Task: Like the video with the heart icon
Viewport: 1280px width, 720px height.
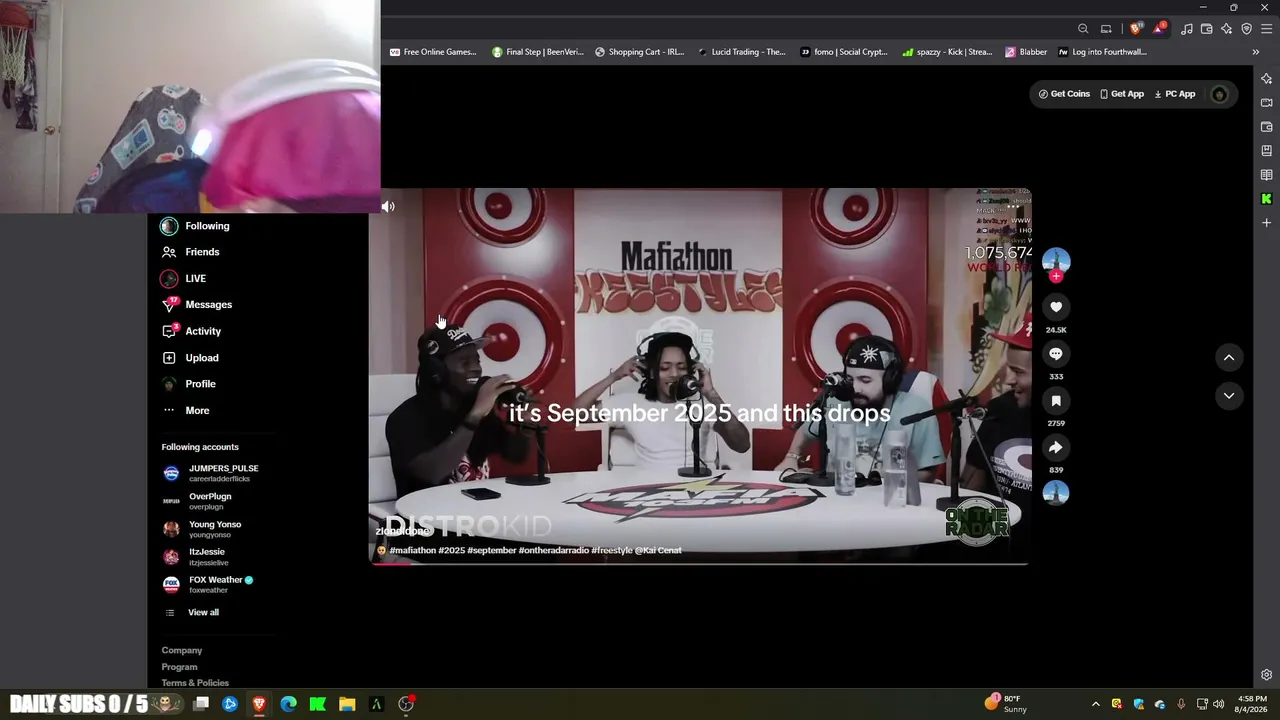Action: click(1056, 307)
